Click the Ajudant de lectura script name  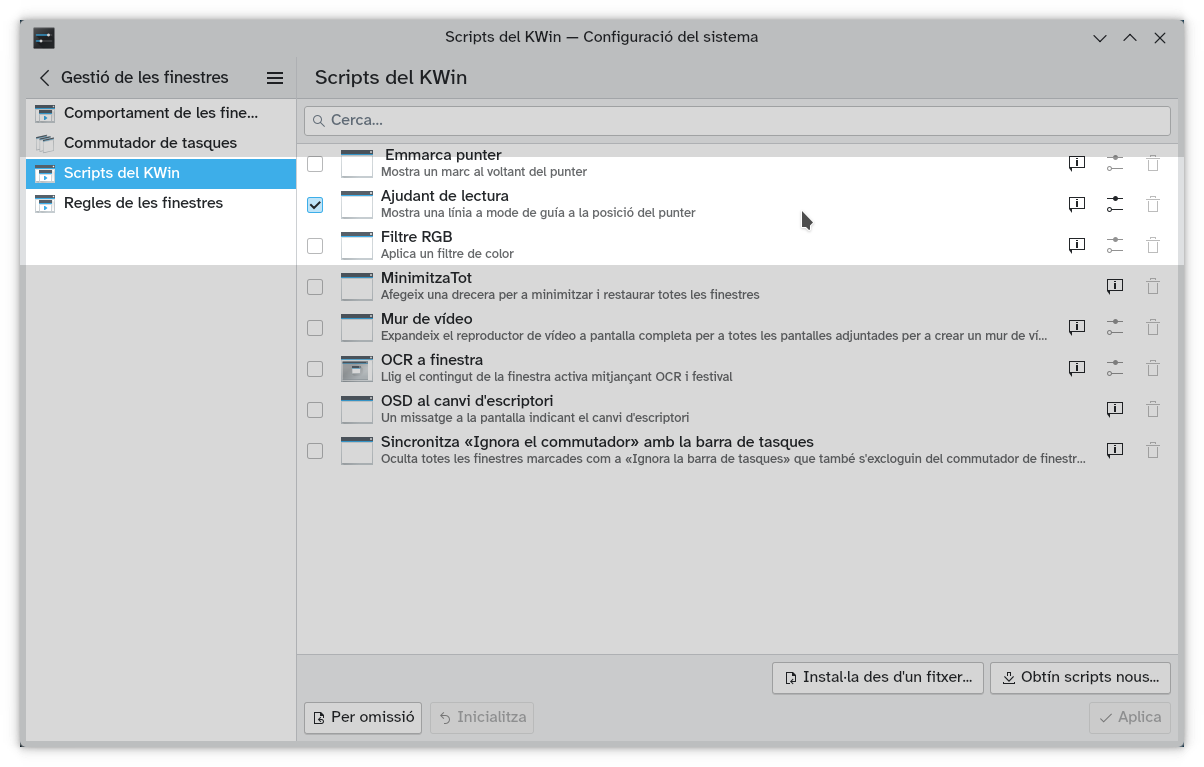tap(445, 196)
